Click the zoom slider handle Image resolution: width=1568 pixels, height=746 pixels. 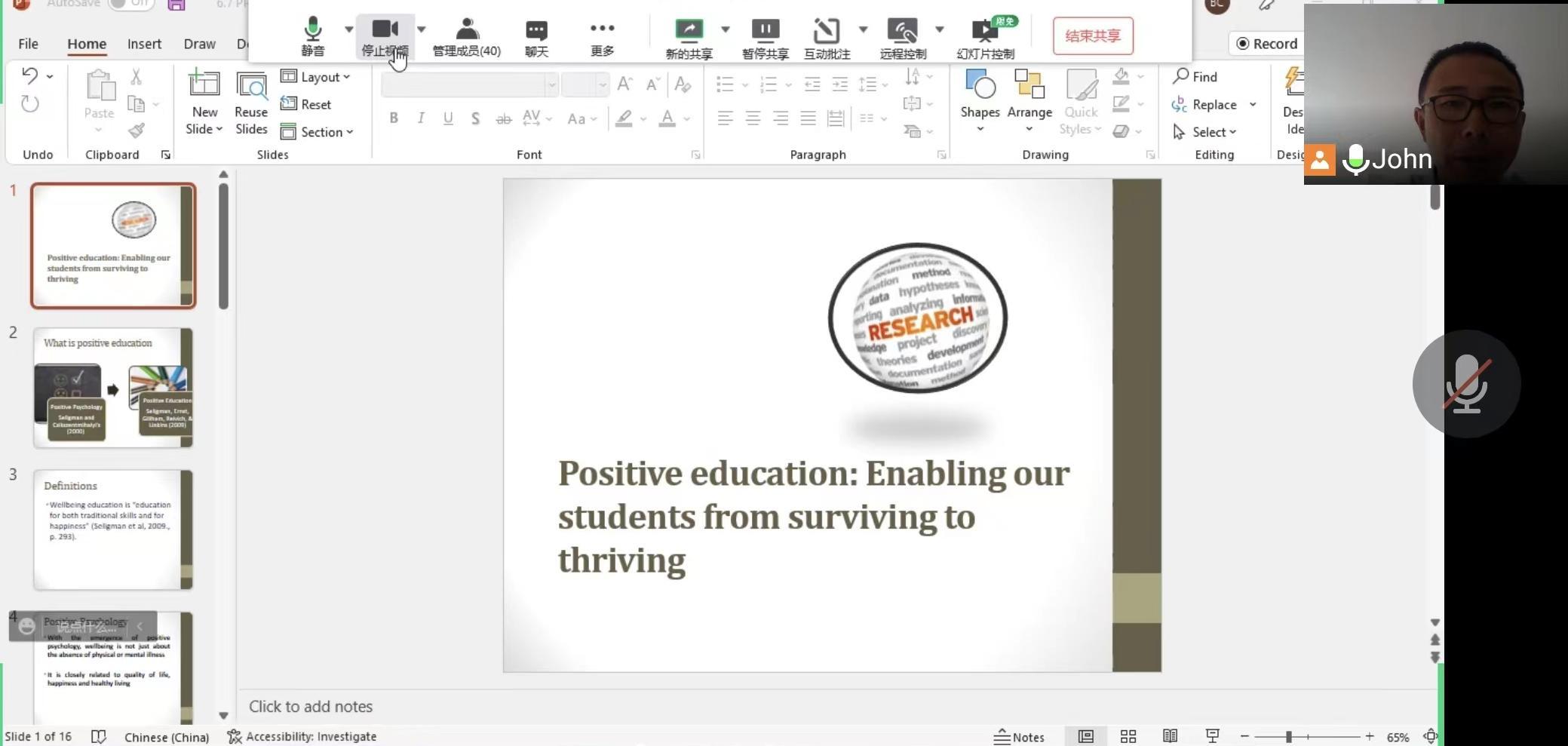1289,736
